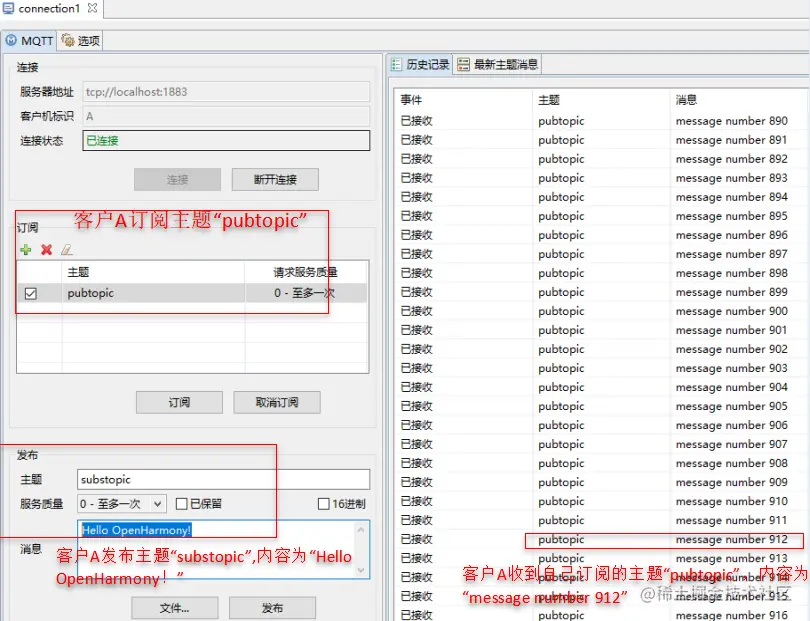Switch to the MQTT tab
The width and height of the screenshot is (810, 621).
(29, 41)
